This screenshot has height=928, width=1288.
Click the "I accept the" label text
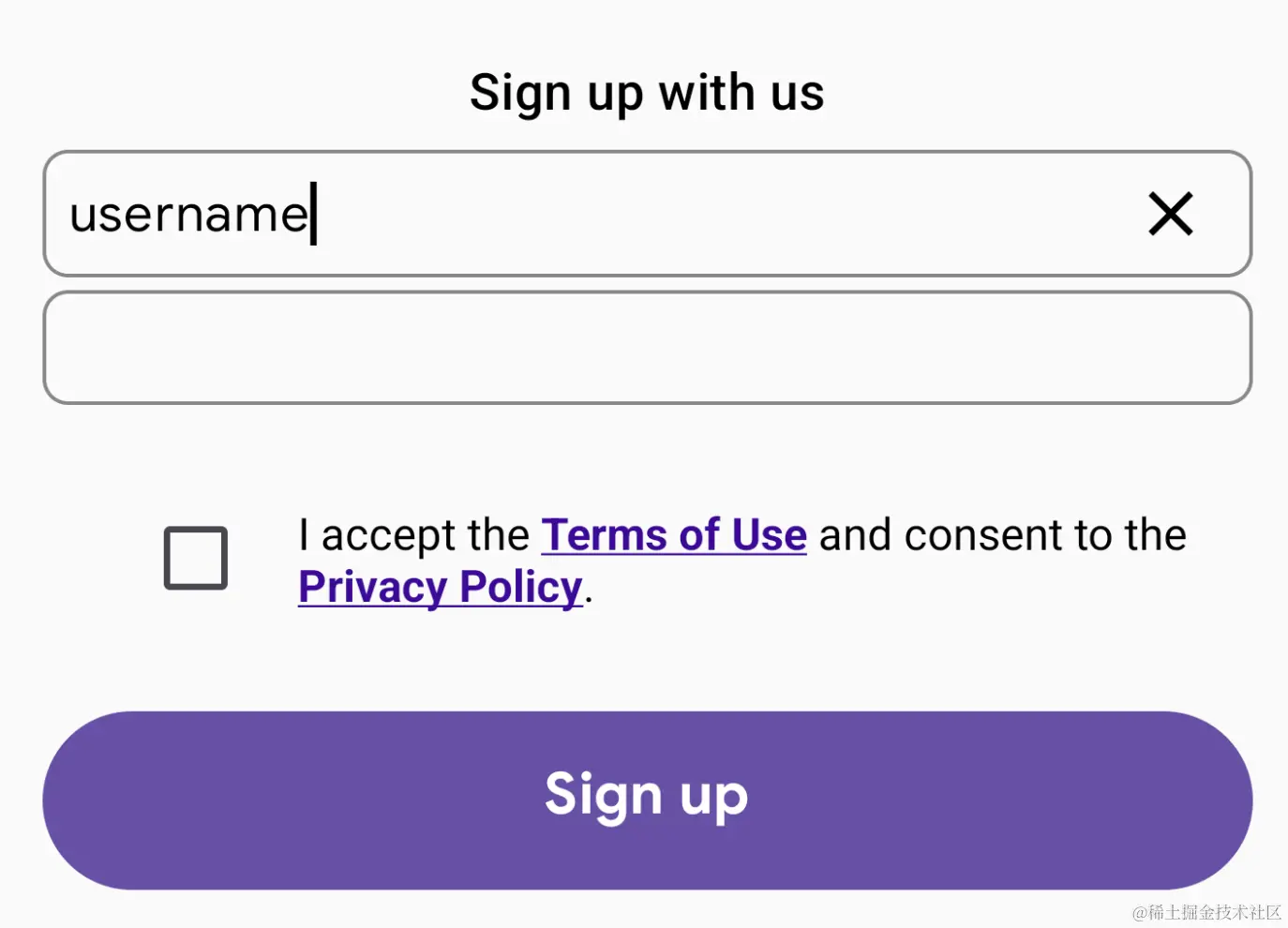[x=414, y=535]
